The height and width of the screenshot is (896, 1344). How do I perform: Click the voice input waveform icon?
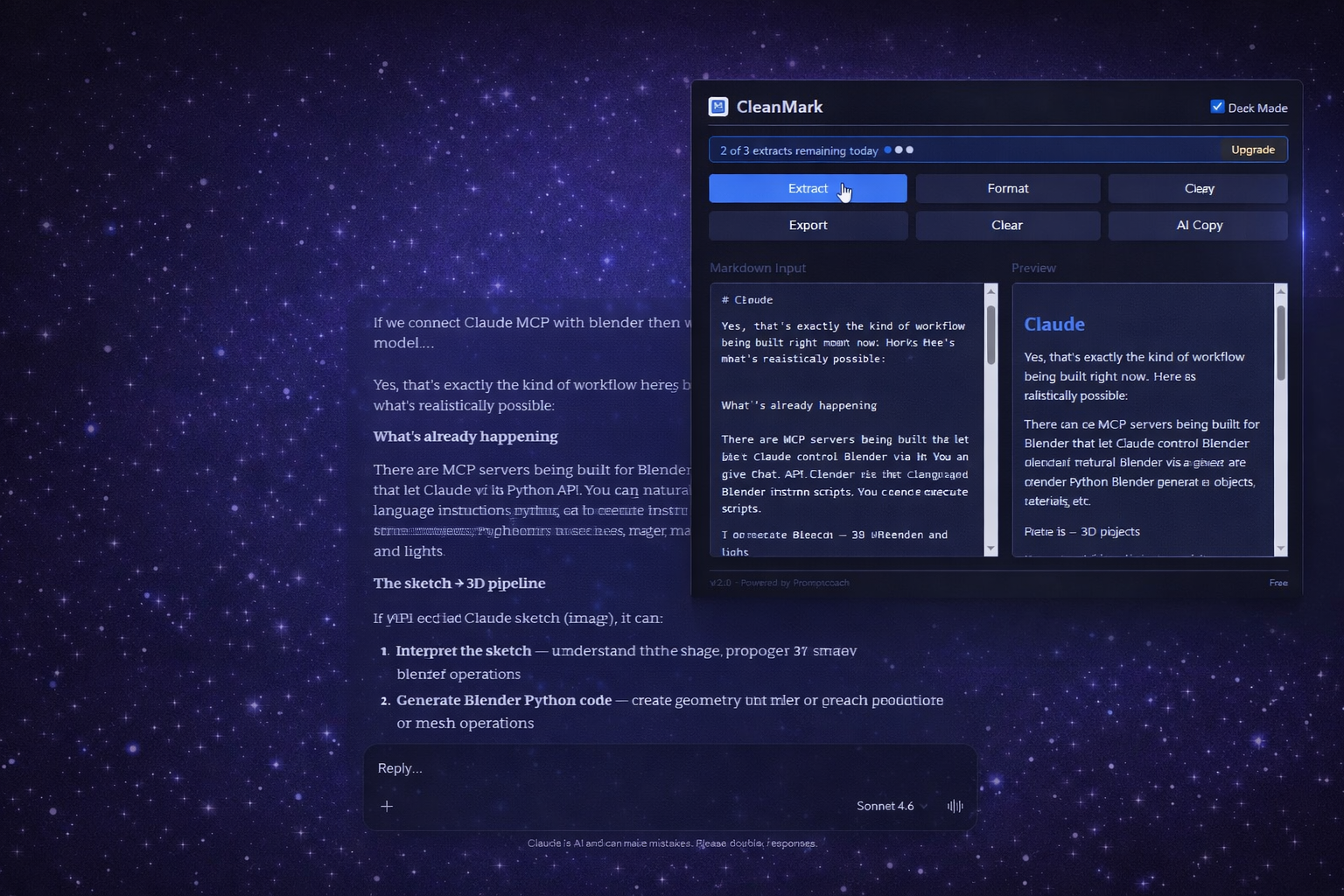954,806
